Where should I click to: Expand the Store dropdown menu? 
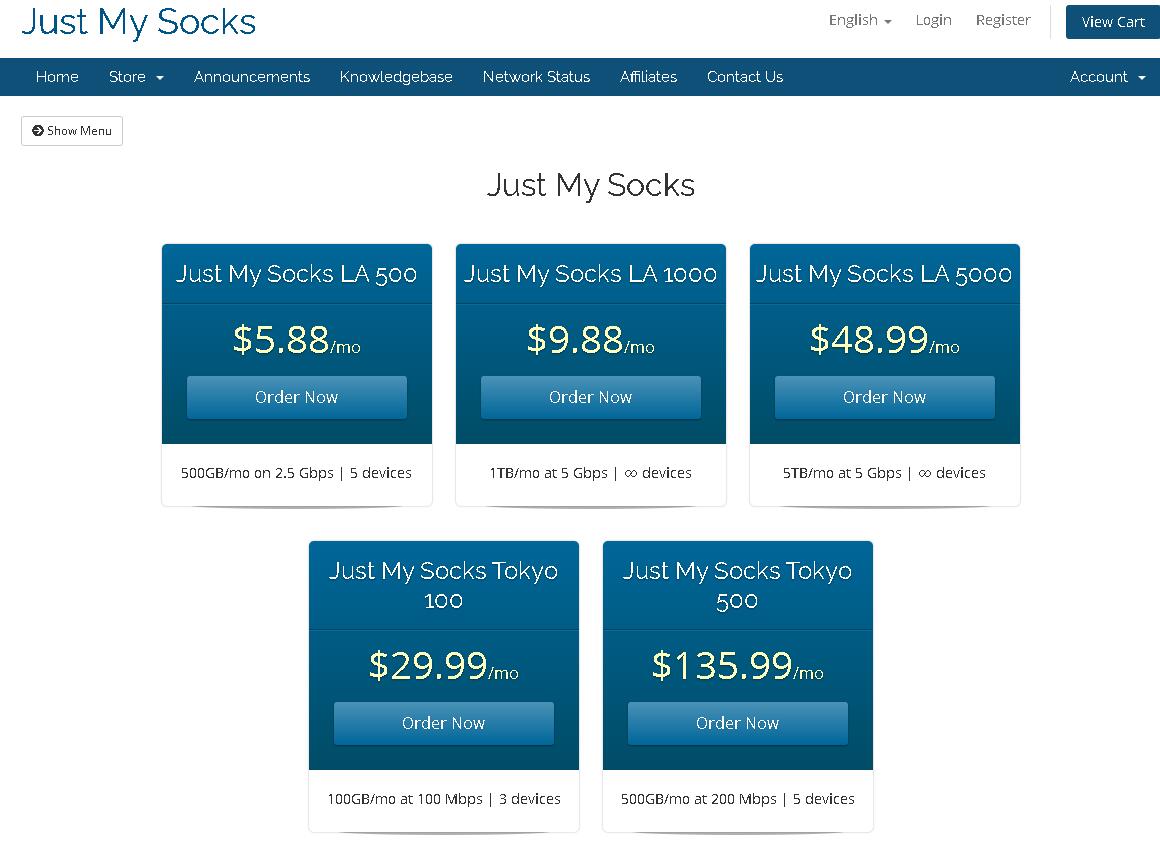[x=136, y=77]
